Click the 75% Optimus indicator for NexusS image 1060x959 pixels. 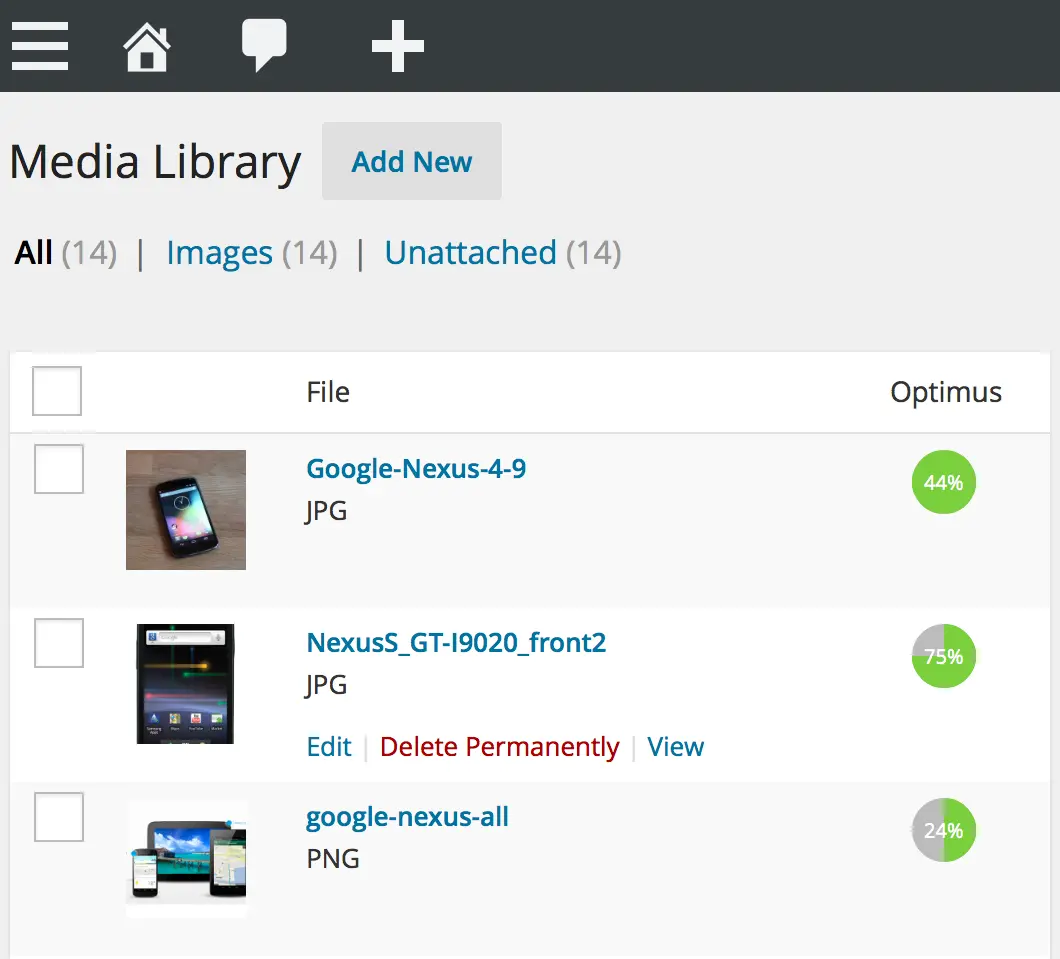tap(942, 656)
